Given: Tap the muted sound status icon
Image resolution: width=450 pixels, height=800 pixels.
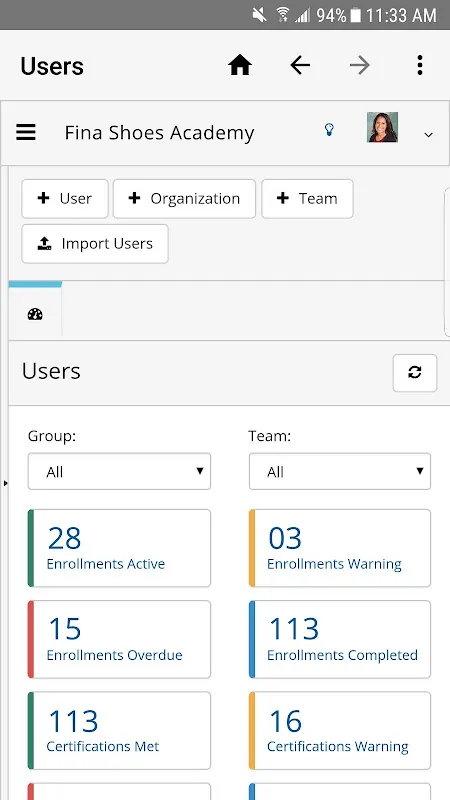Looking at the screenshot, I should click(259, 15).
